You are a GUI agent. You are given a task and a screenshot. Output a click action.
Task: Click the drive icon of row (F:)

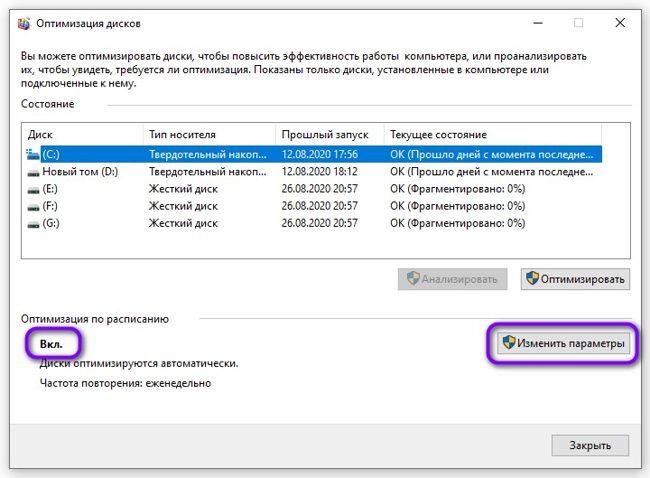coord(33,207)
